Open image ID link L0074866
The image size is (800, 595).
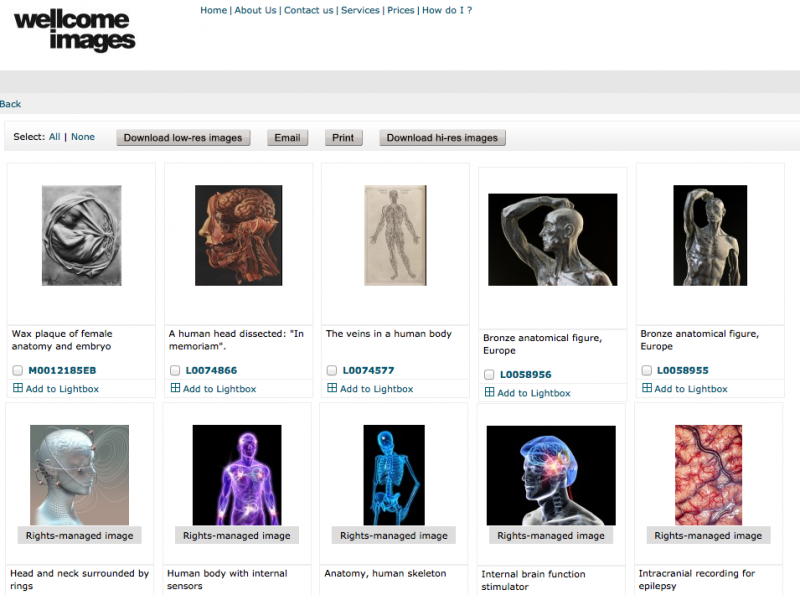pos(211,370)
